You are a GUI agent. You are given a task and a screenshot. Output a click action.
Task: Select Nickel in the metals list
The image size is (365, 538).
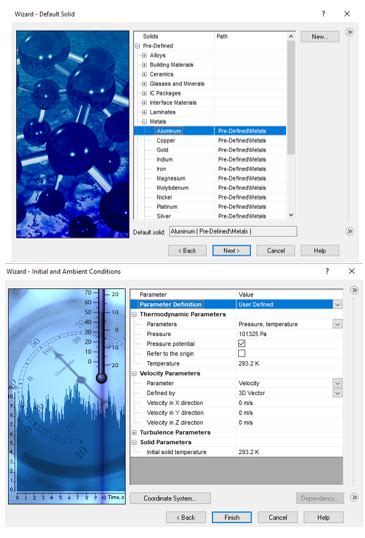point(164,197)
